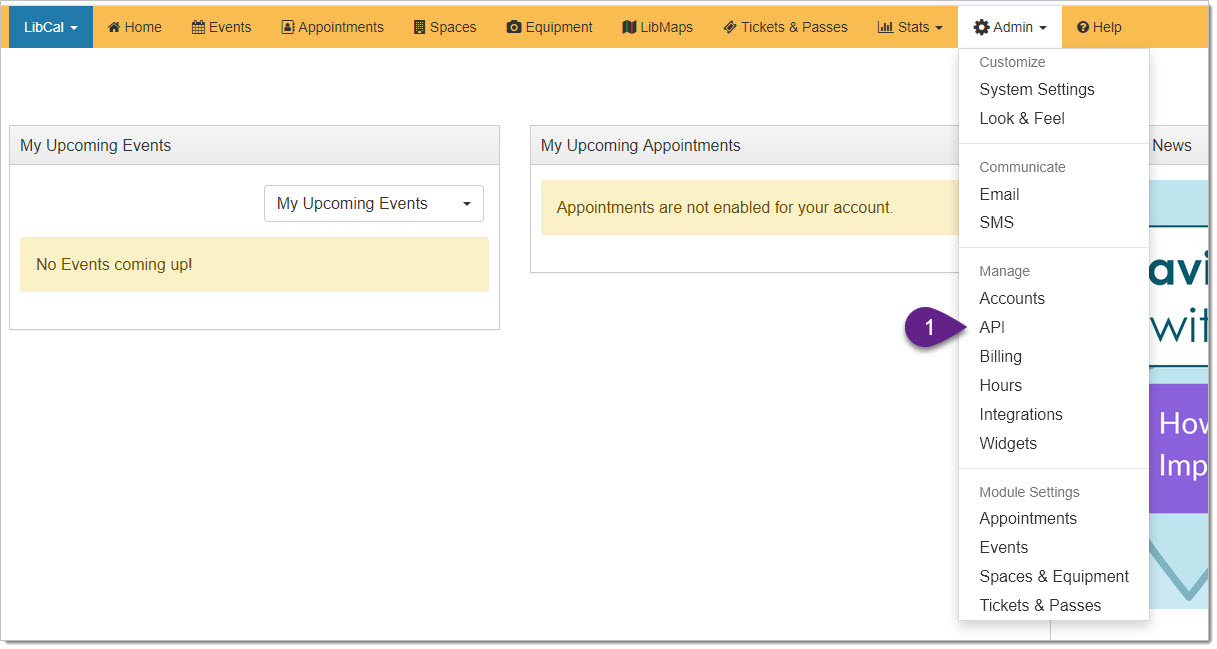Choose System Settings in Admin menu
This screenshot has width=1217, height=649.
1036,89
